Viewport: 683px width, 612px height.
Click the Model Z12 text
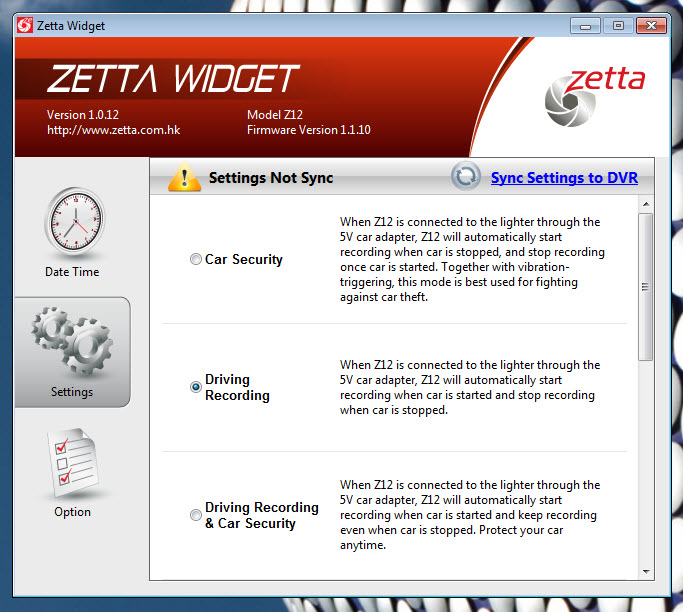click(275, 115)
